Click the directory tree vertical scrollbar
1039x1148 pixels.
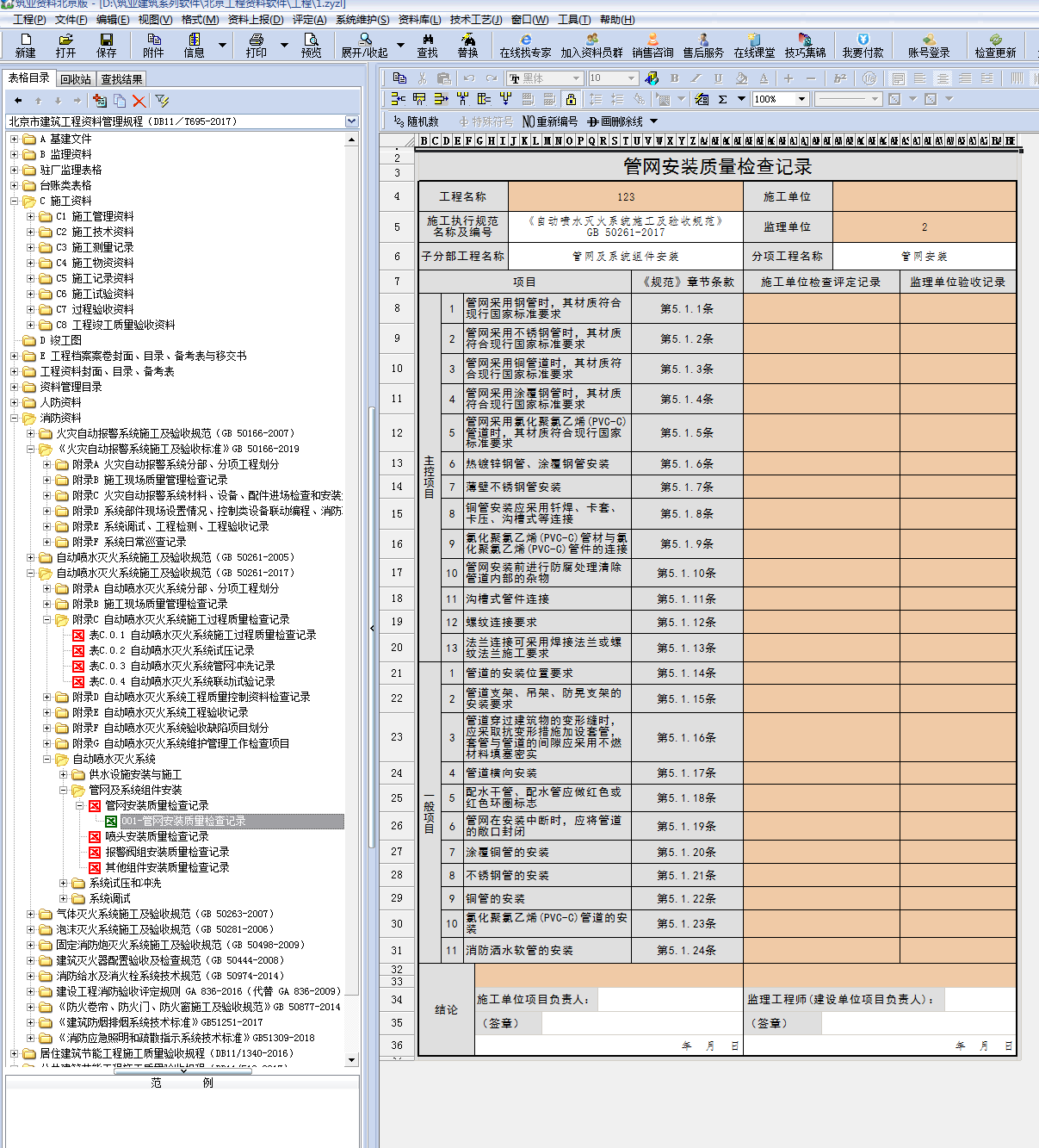[352, 599]
